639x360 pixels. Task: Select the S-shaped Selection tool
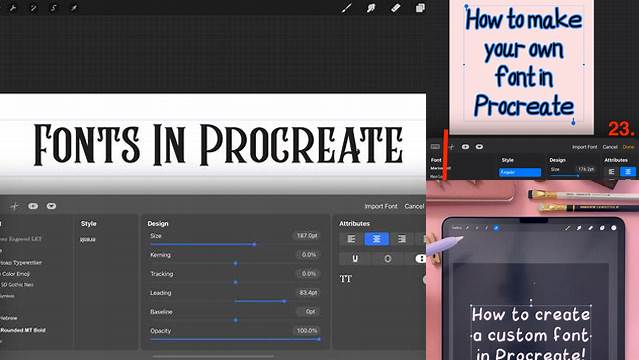(53, 8)
